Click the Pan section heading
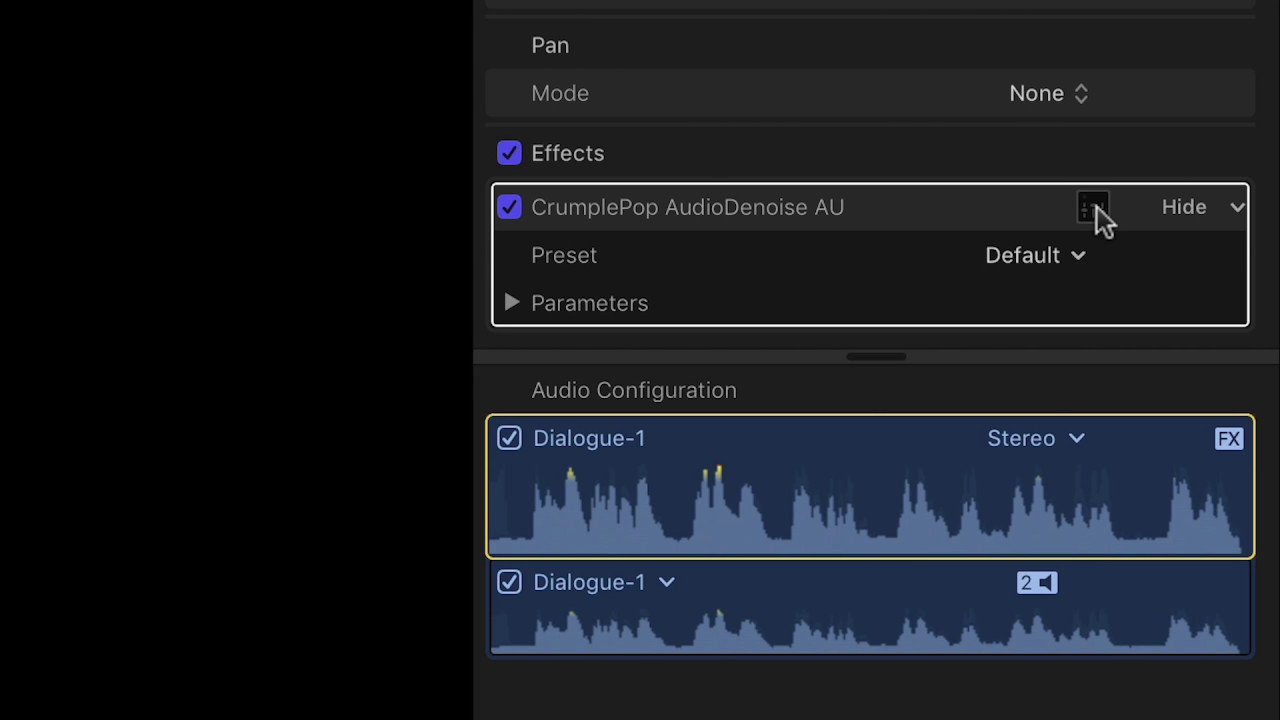This screenshot has height=720, width=1280. click(x=550, y=45)
